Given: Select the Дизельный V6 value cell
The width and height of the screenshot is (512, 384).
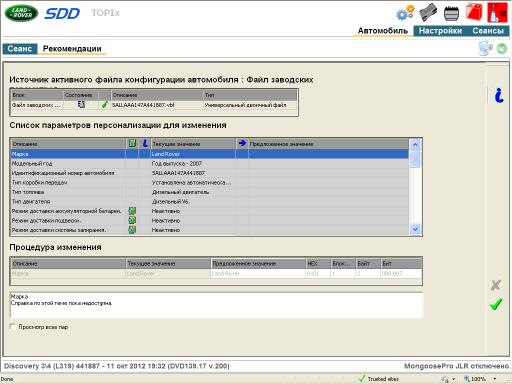Looking at the screenshot, I should [x=193, y=202].
